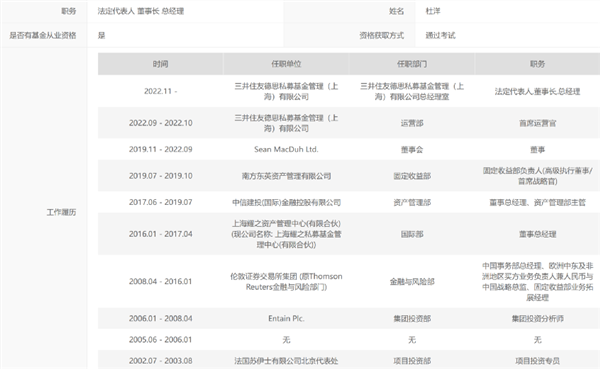Click the position 项目投资专员
Screen dimensions: 600x369
click(x=537, y=361)
